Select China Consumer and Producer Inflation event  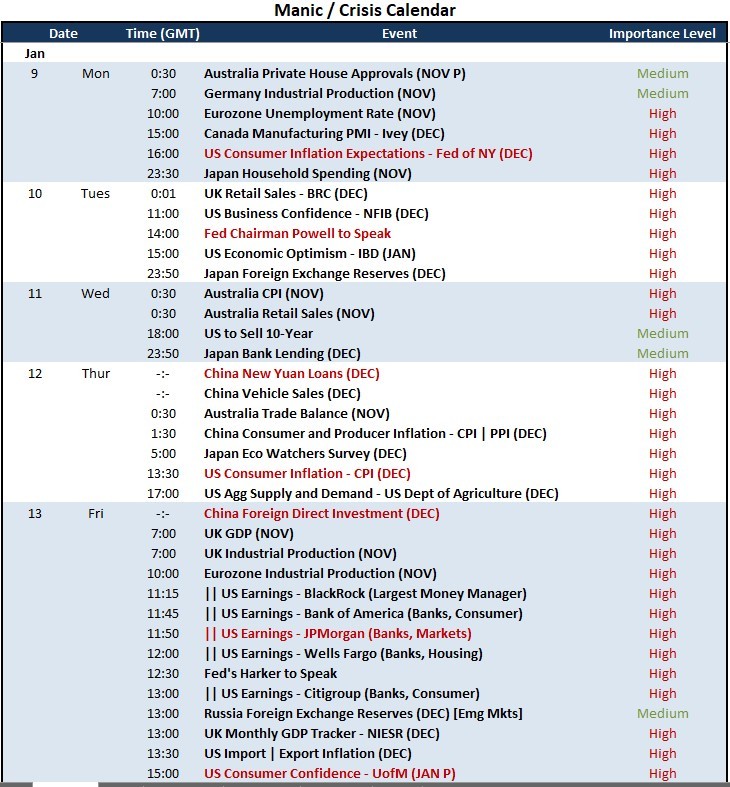[375, 434]
